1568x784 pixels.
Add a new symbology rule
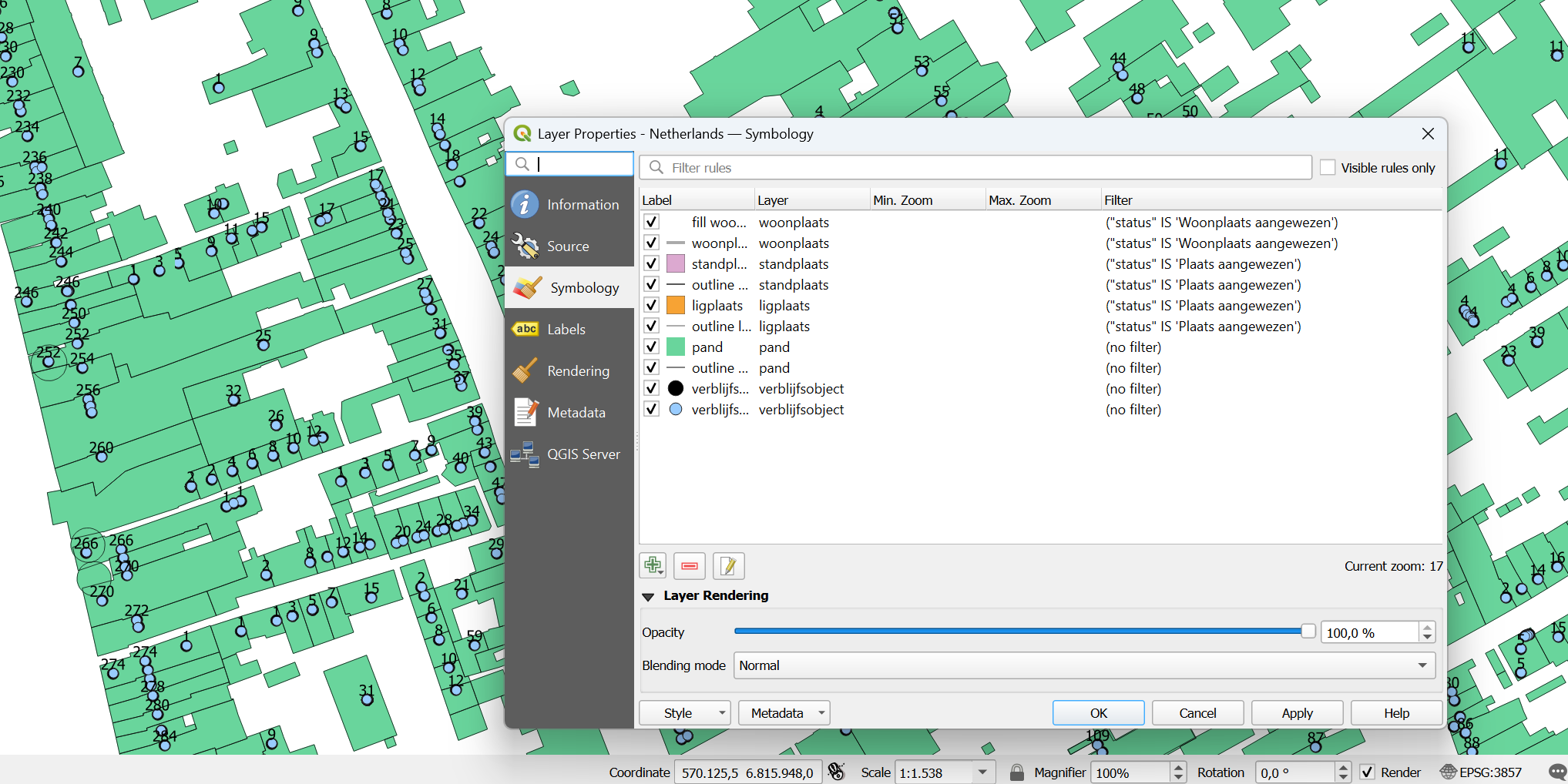pyautogui.click(x=651, y=565)
